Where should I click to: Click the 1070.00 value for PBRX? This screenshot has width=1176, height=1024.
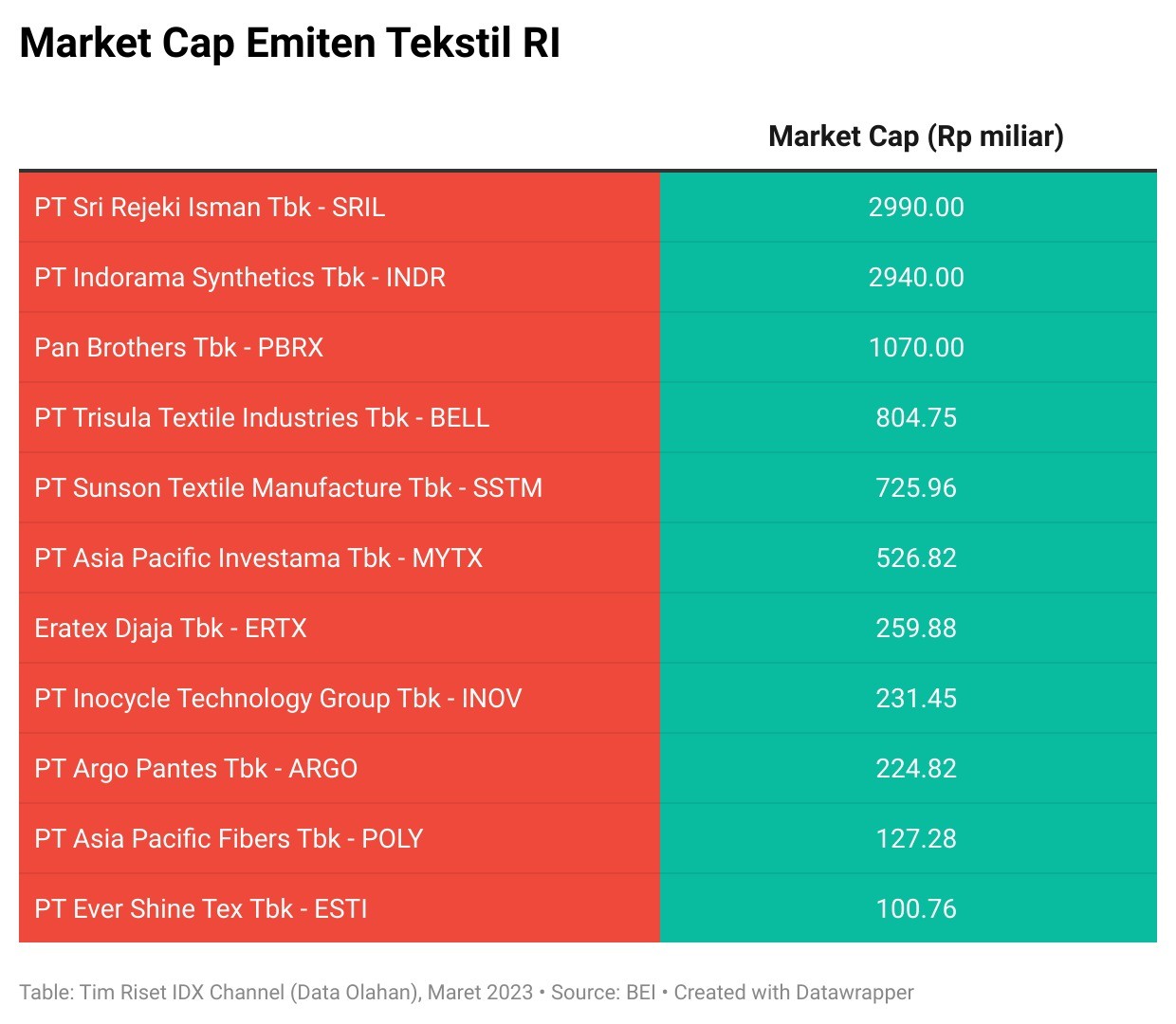point(916,348)
